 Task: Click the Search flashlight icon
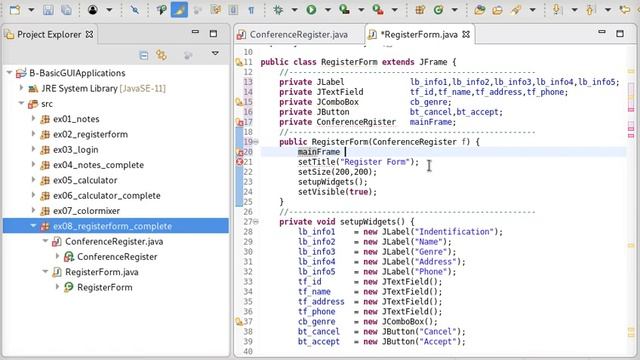[516, 10]
